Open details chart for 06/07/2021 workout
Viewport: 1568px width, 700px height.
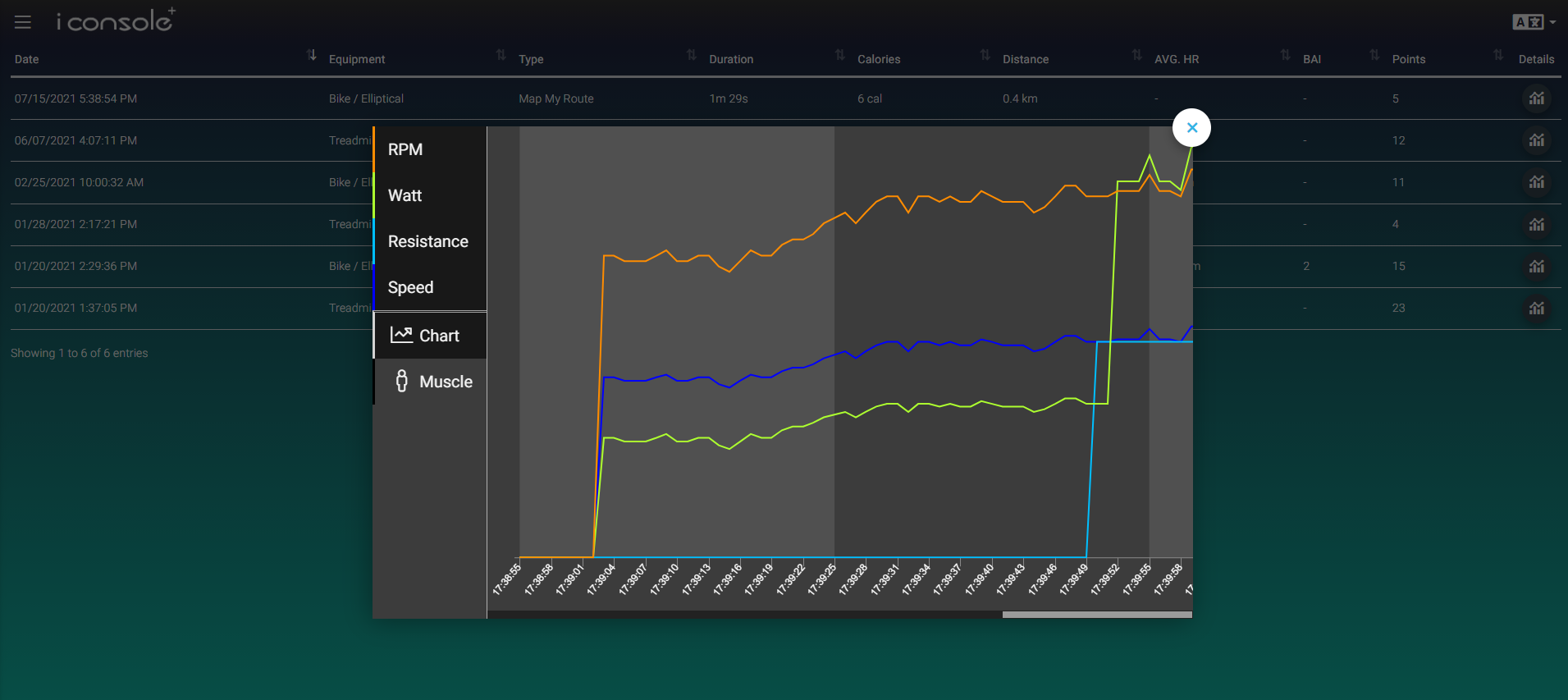pyautogui.click(x=1536, y=140)
